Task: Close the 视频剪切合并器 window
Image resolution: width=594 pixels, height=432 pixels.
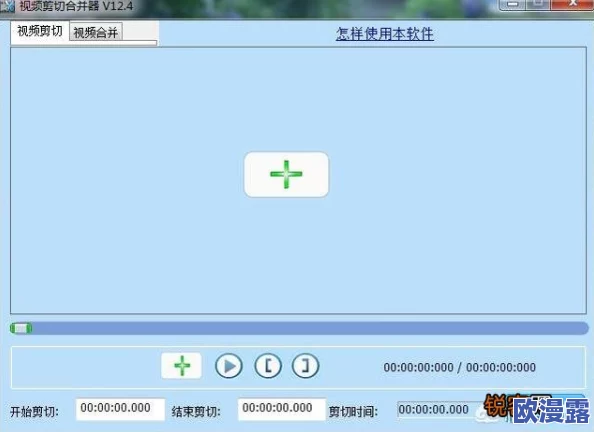Action: 573,4
